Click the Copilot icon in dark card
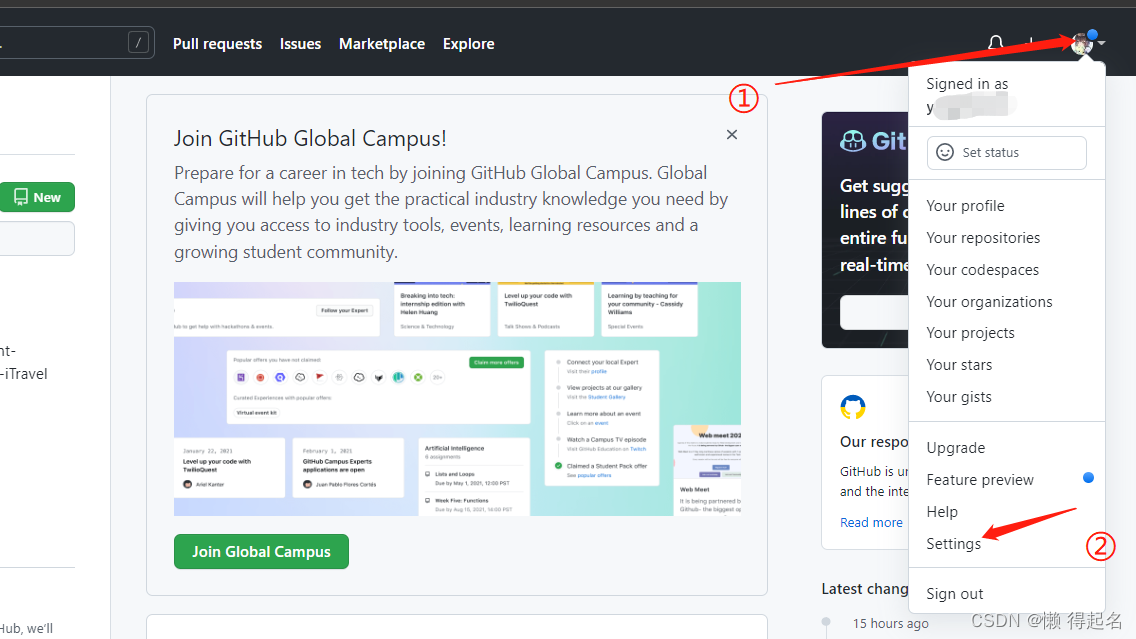 [x=853, y=141]
